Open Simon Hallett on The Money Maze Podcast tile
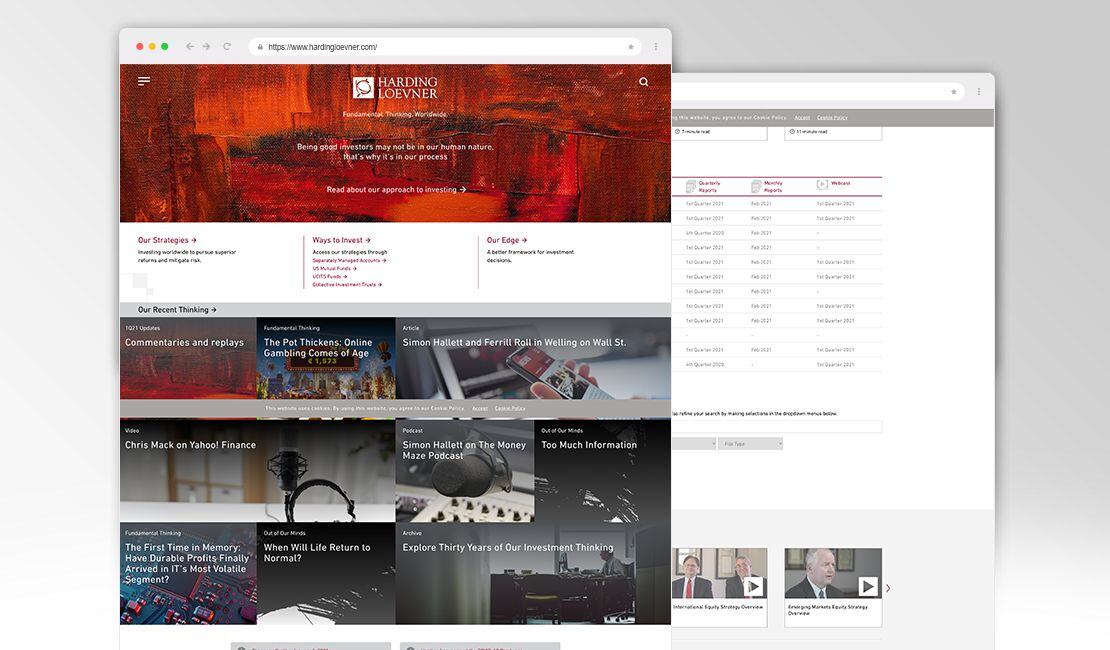This screenshot has height=650, width=1110. tap(465, 471)
